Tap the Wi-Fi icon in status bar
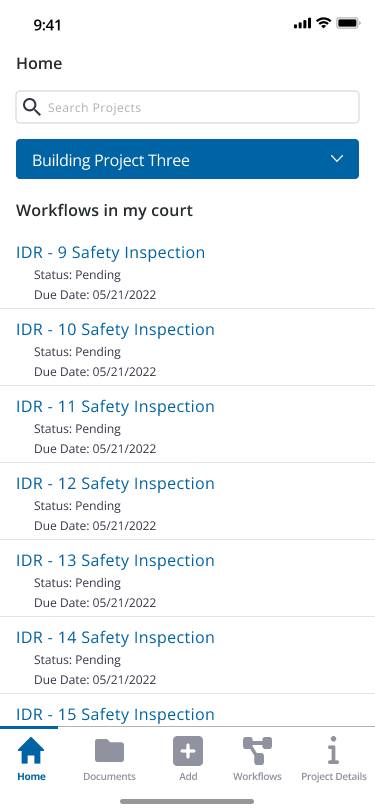This screenshot has height=812, width=375. [324, 23]
